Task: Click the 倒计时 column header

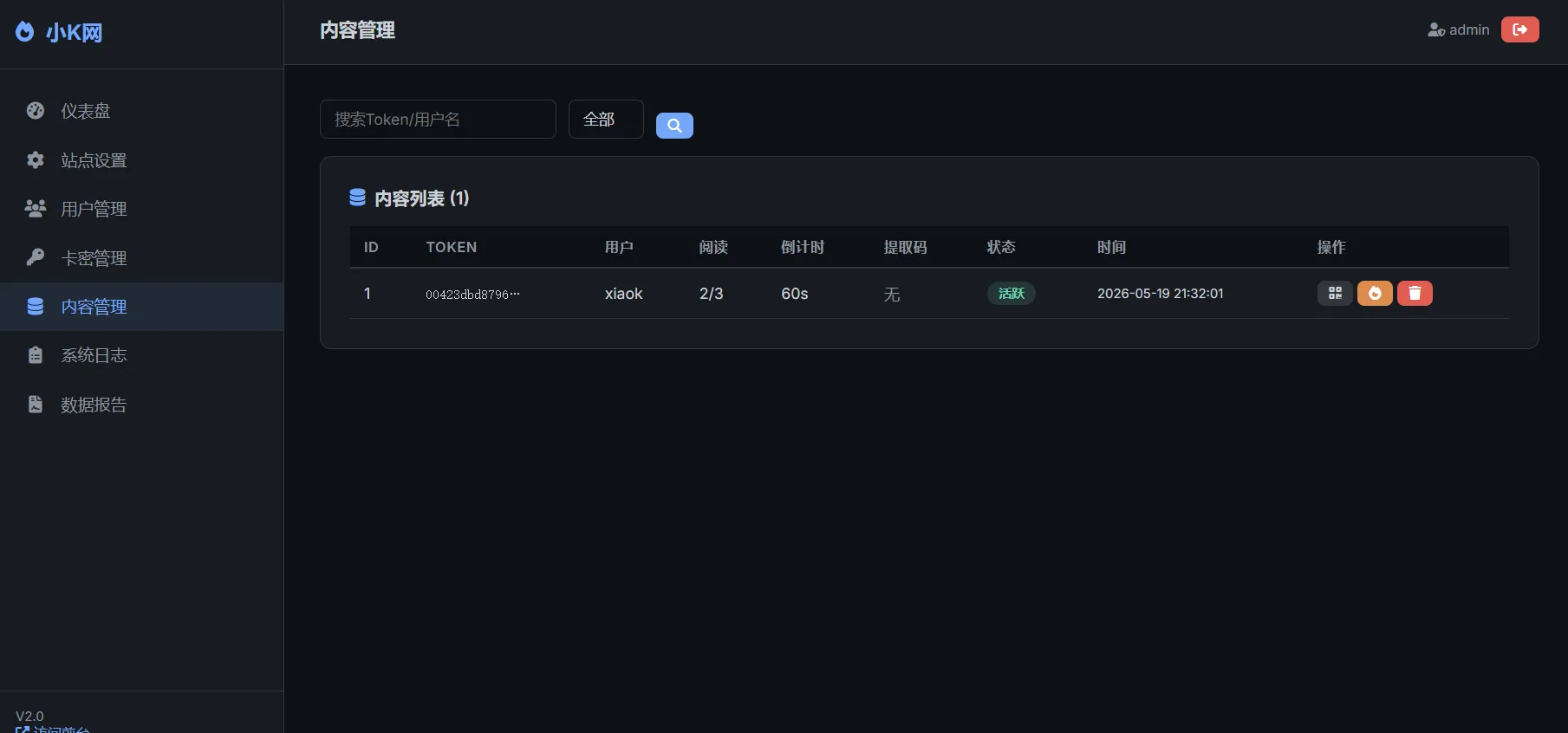Action: click(x=803, y=247)
